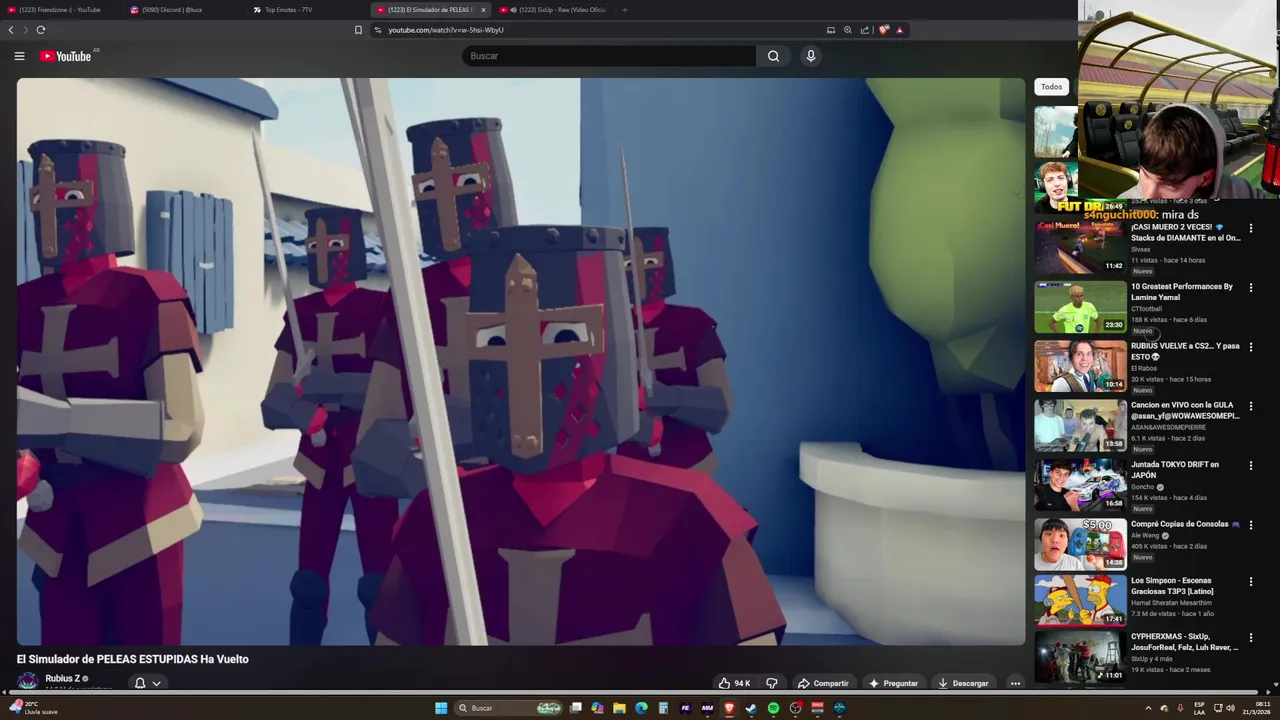The image size is (1280, 720).
Task: Open the Brave Rewards triangle icon
Action: 899,30
